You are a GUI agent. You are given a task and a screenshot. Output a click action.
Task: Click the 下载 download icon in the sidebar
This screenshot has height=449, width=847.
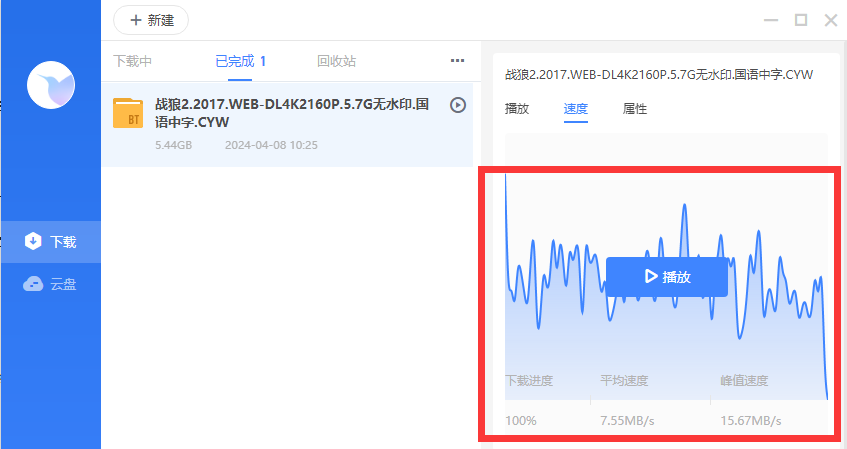[33, 241]
